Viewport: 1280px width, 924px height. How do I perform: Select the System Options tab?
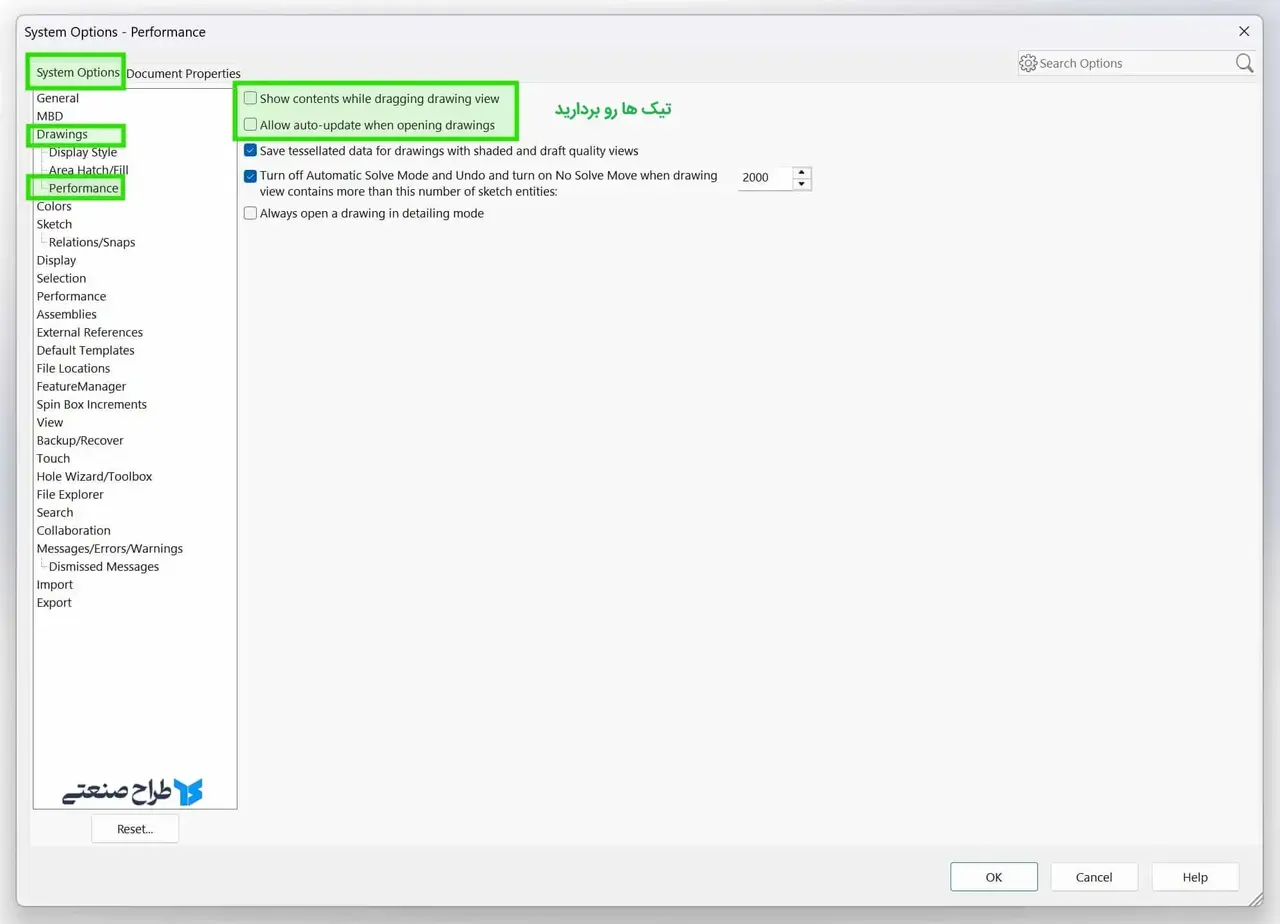[x=78, y=72]
